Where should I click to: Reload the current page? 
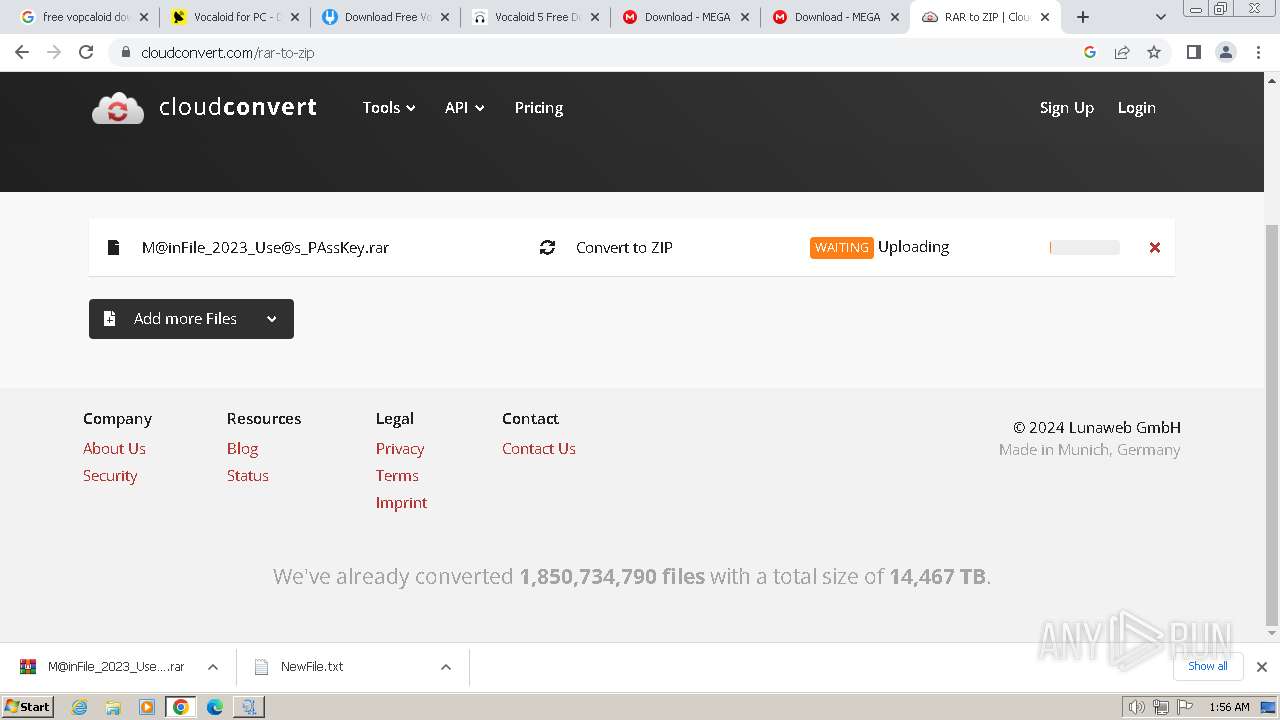tap(86, 52)
